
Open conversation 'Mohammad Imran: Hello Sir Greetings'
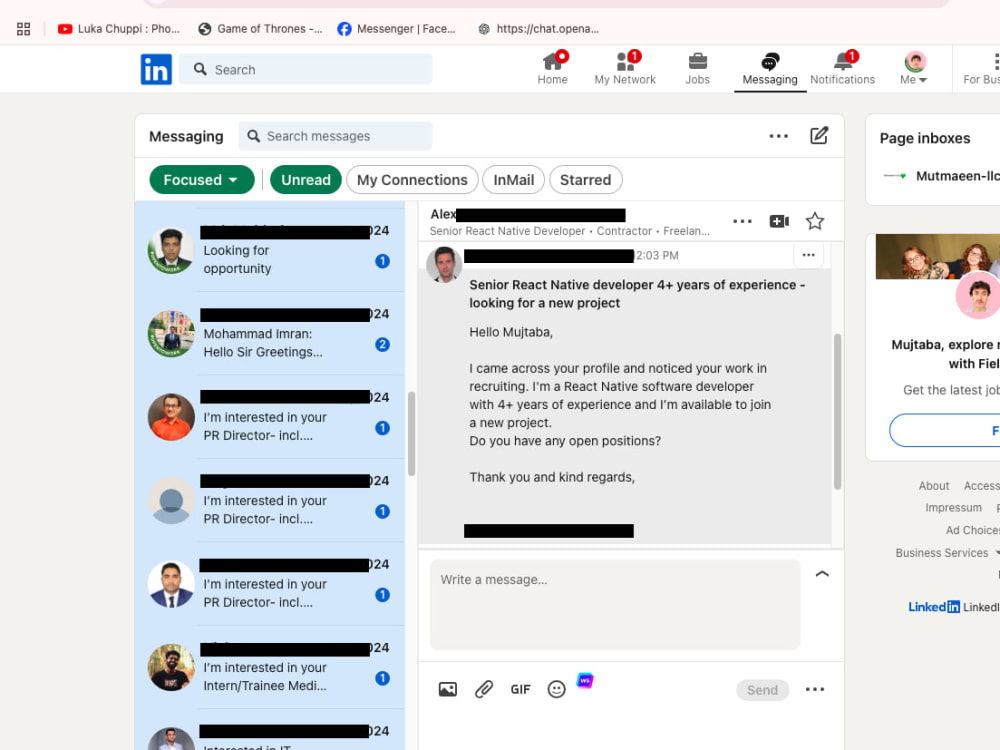pos(270,334)
